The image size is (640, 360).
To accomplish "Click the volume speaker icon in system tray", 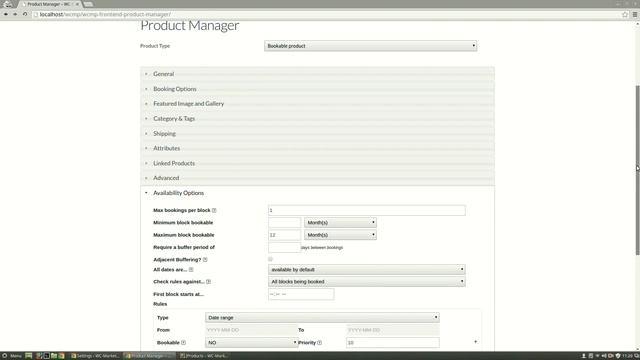I will point(604,356).
